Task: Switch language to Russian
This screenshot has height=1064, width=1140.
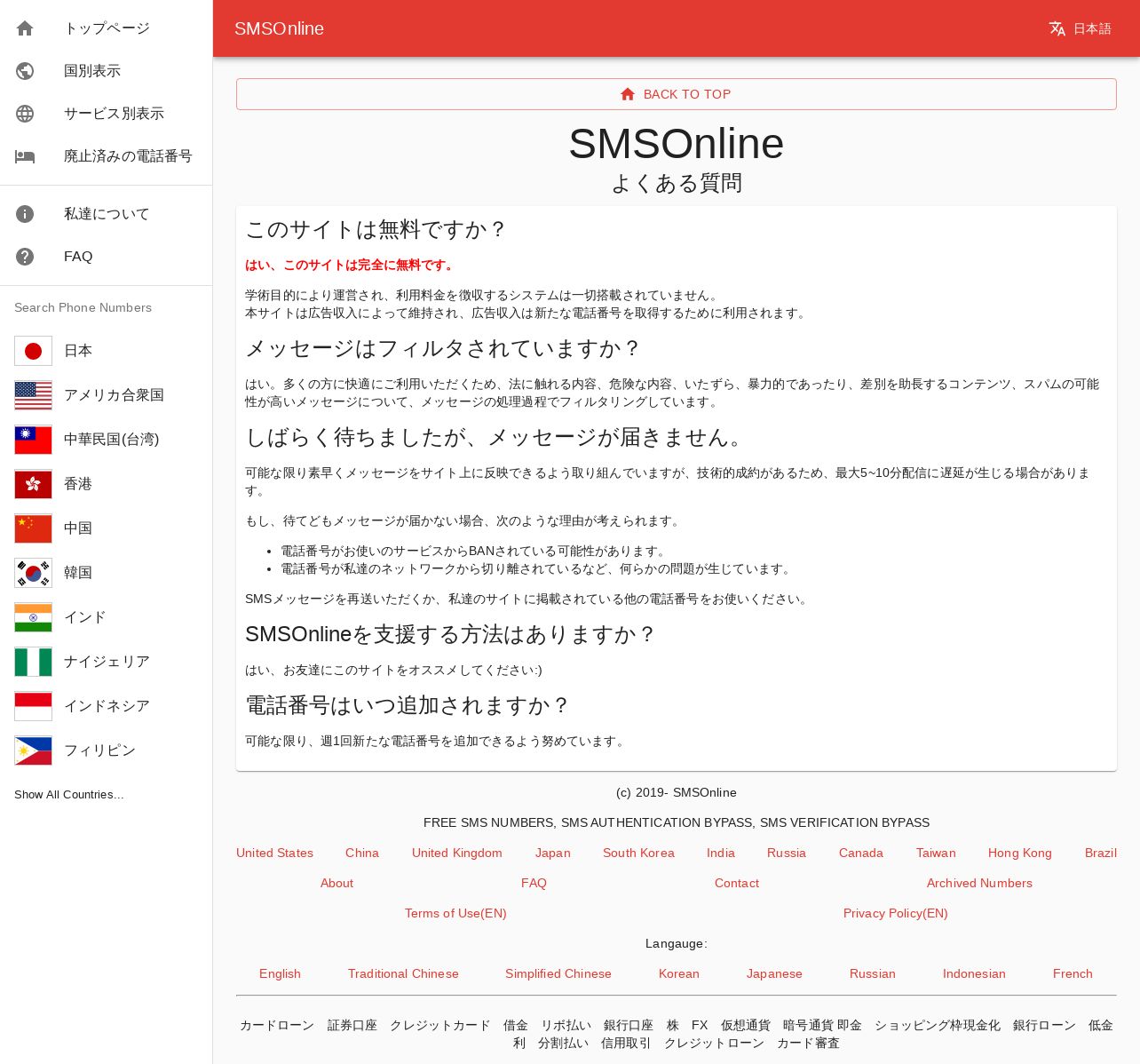Action: pos(873,973)
